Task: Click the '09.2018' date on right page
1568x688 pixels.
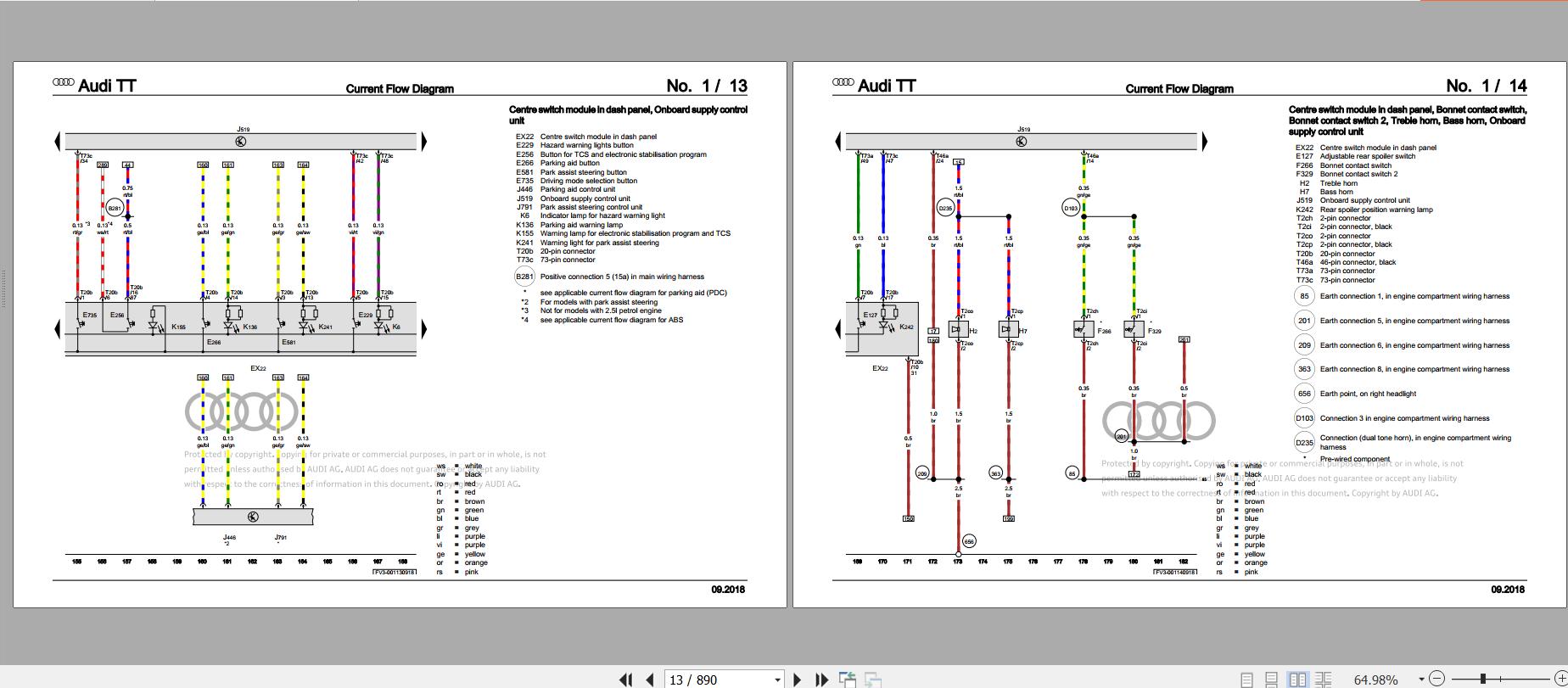Action: pyautogui.click(x=1508, y=590)
